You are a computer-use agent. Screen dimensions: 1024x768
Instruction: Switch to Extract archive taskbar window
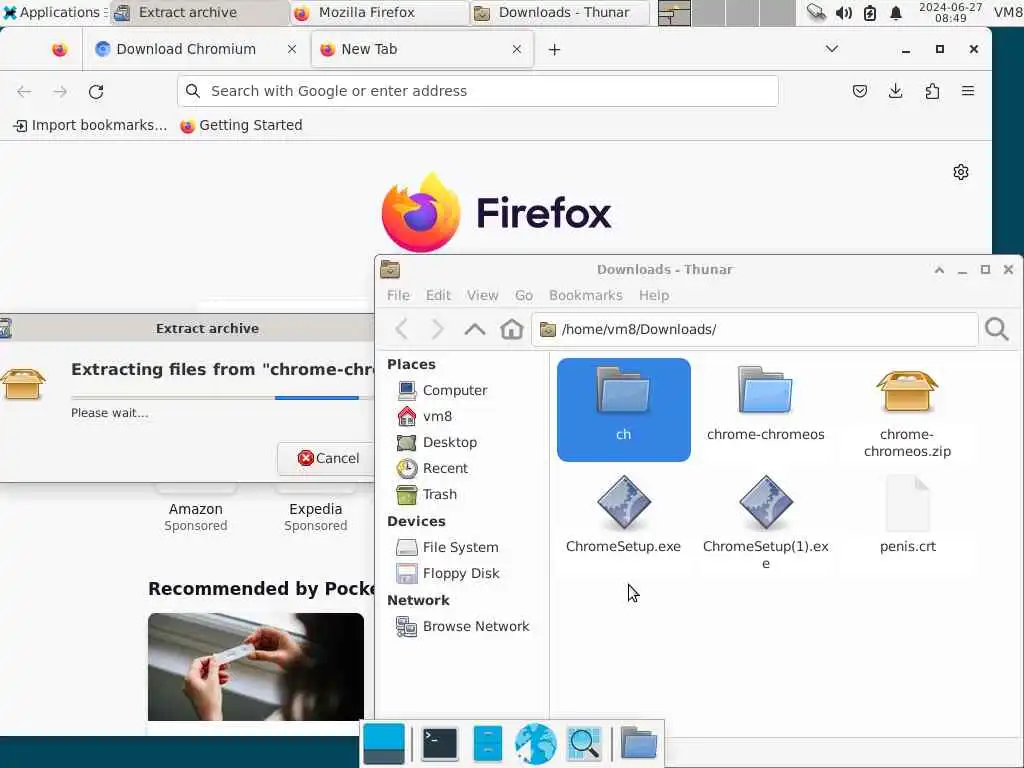point(199,12)
